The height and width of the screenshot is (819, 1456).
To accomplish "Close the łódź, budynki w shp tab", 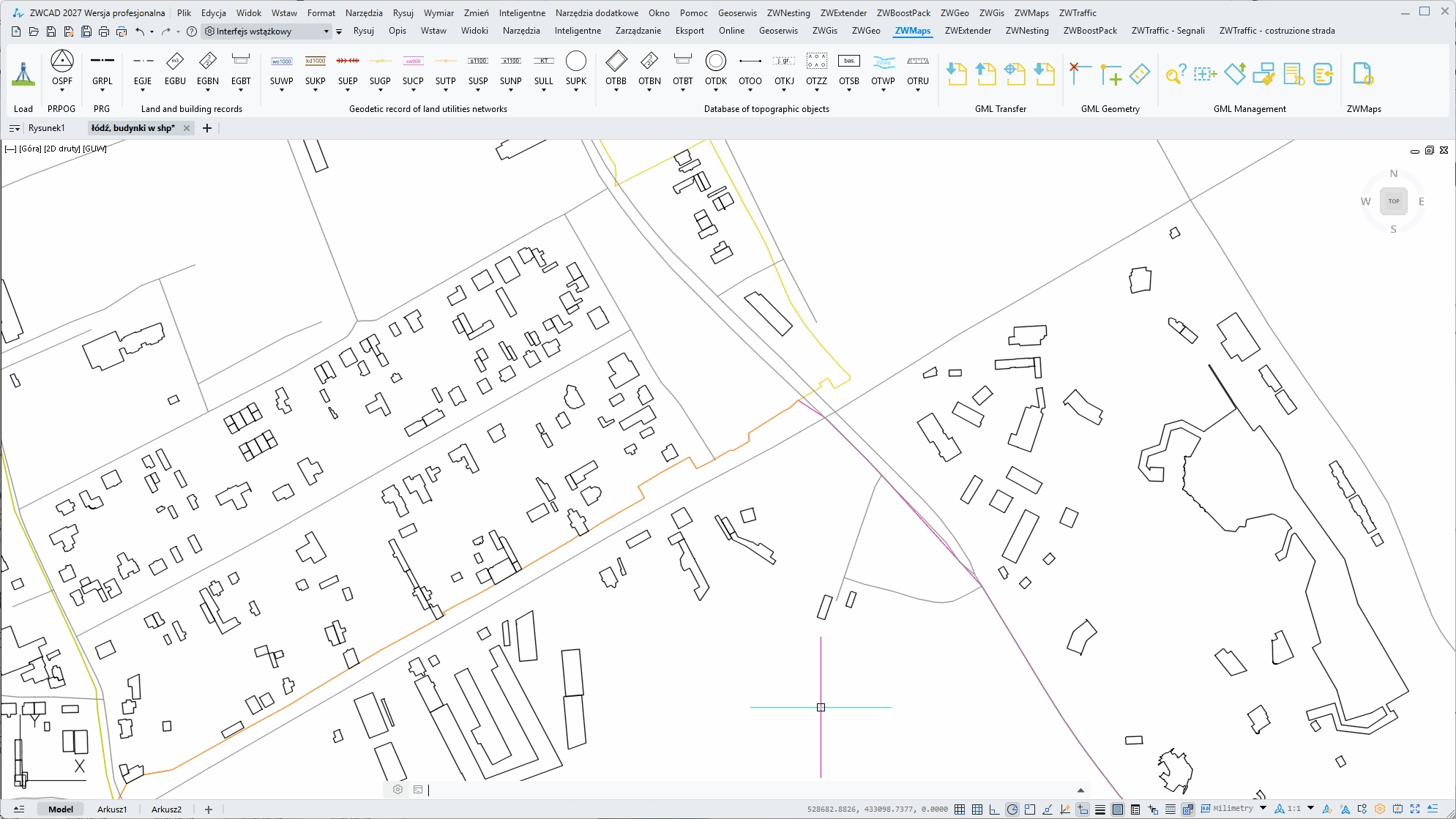I will pyautogui.click(x=187, y=128).
